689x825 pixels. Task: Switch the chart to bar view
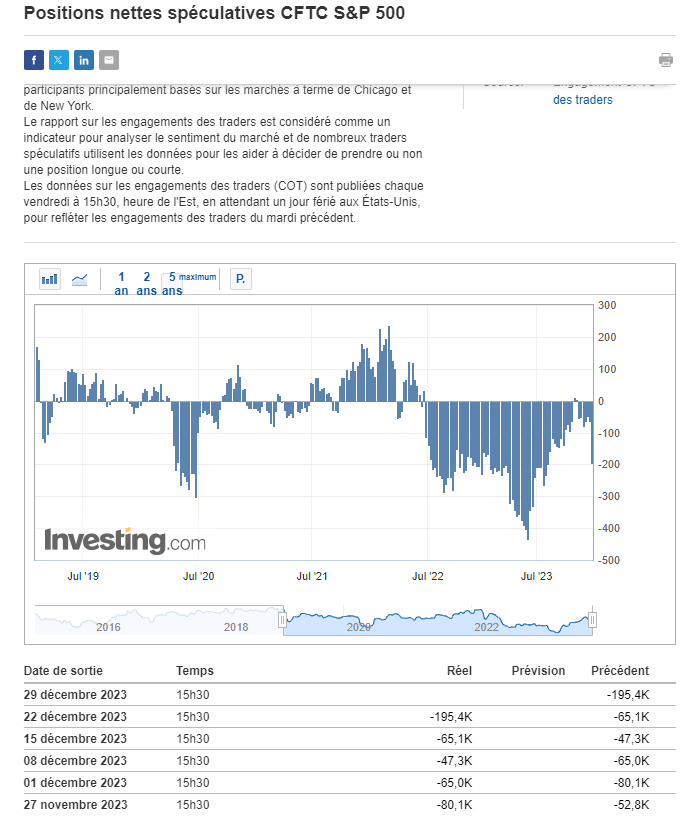click(50, 279)
